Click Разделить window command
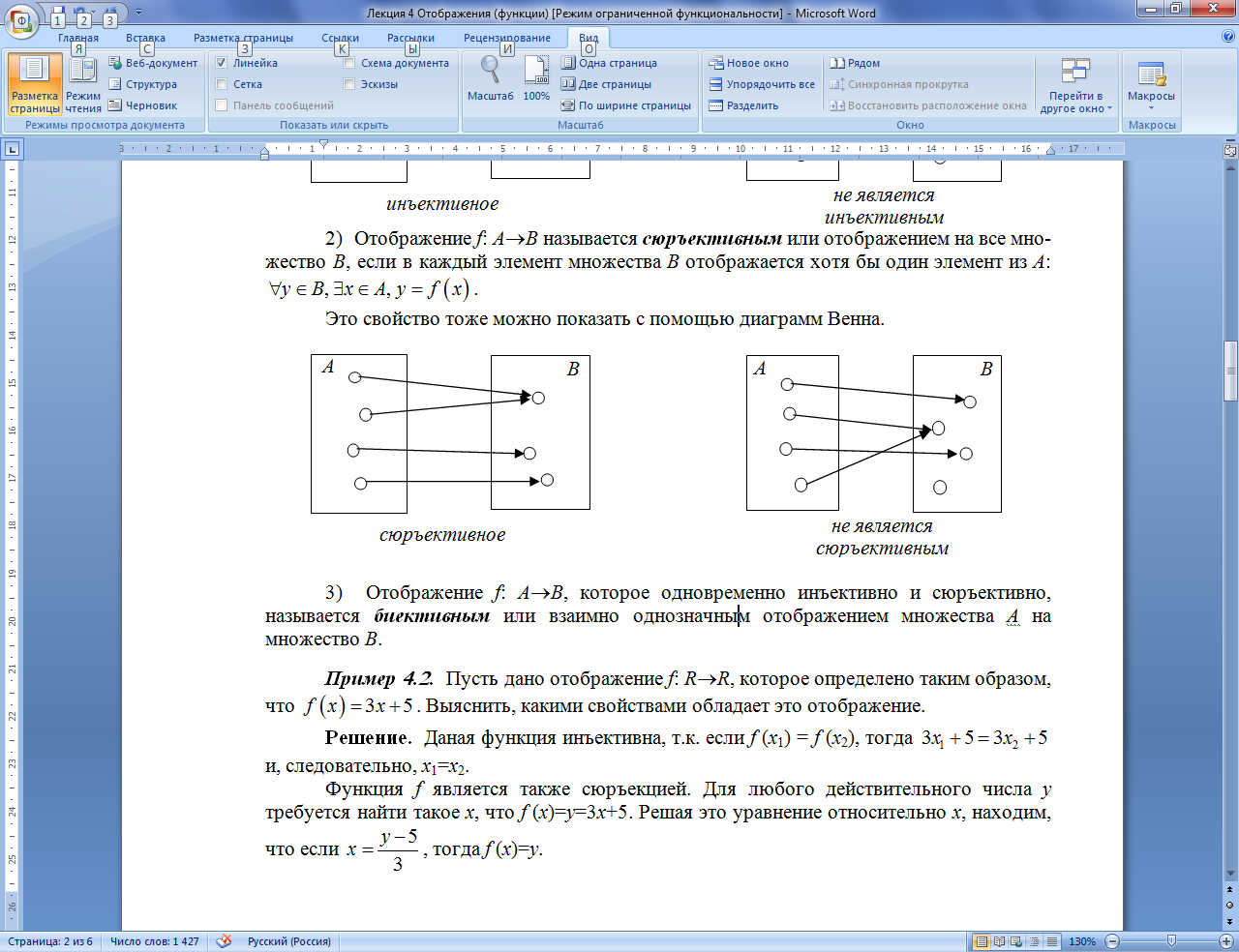 (x=743, y=105)
